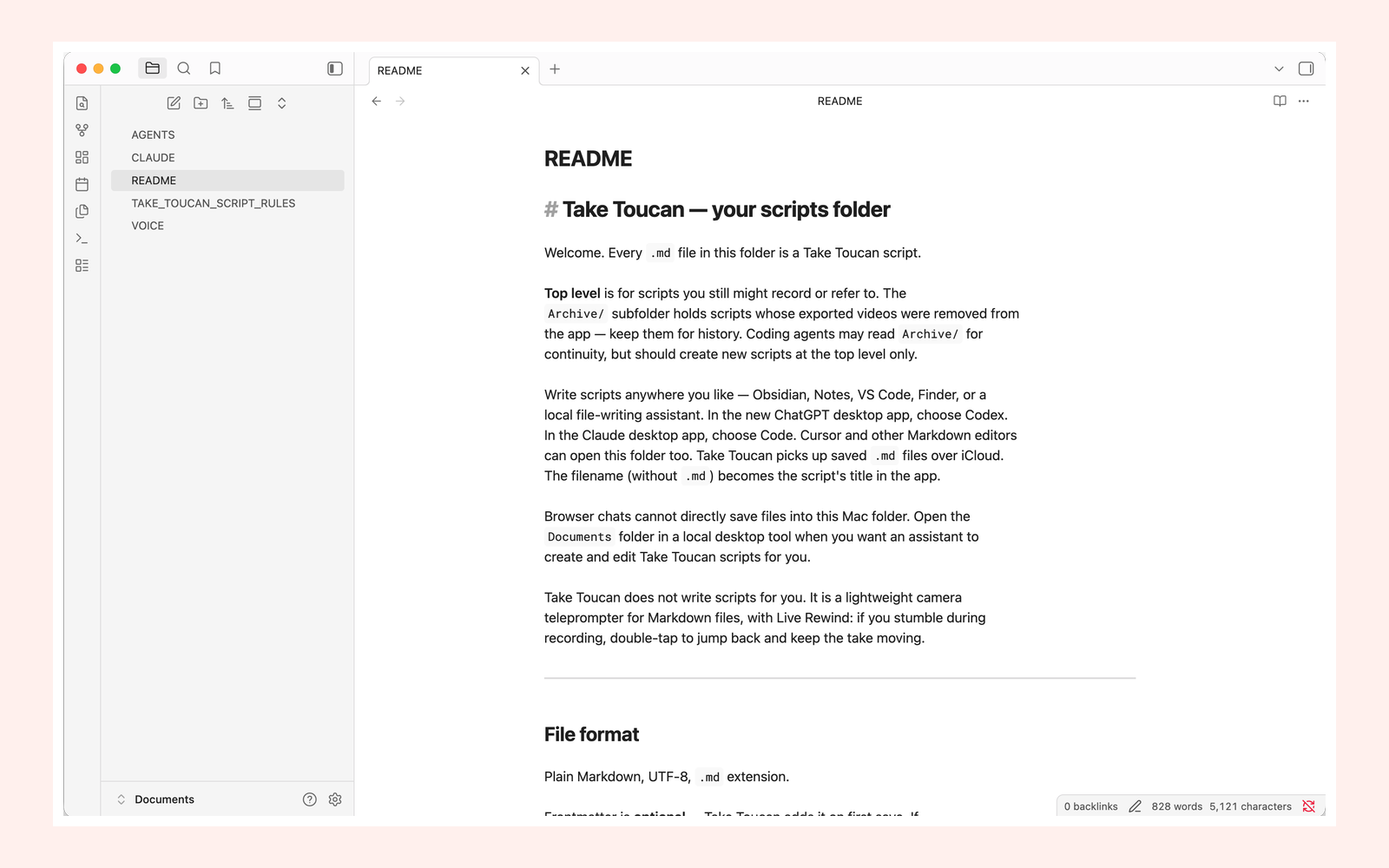The image size is (1389, 868).
Task: Click the README title in view header
Action: (x=840, y=102)
